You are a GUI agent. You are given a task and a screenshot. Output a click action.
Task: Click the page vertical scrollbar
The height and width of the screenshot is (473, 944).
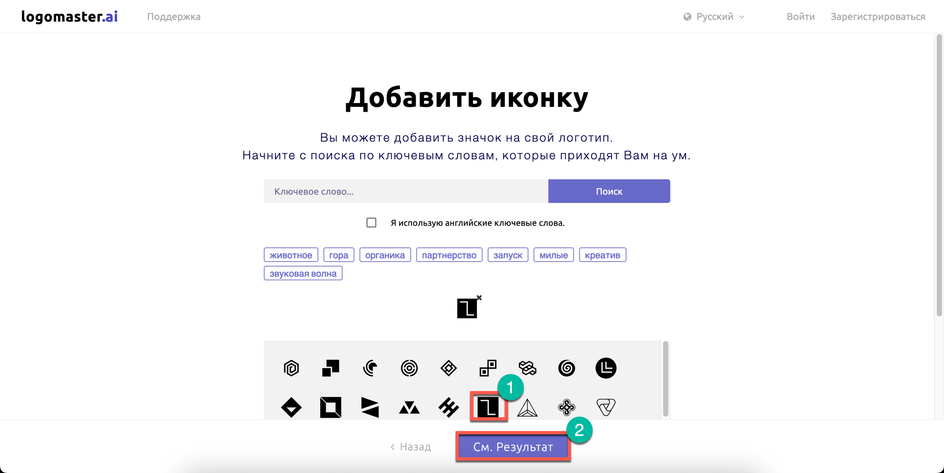(939, 175)
